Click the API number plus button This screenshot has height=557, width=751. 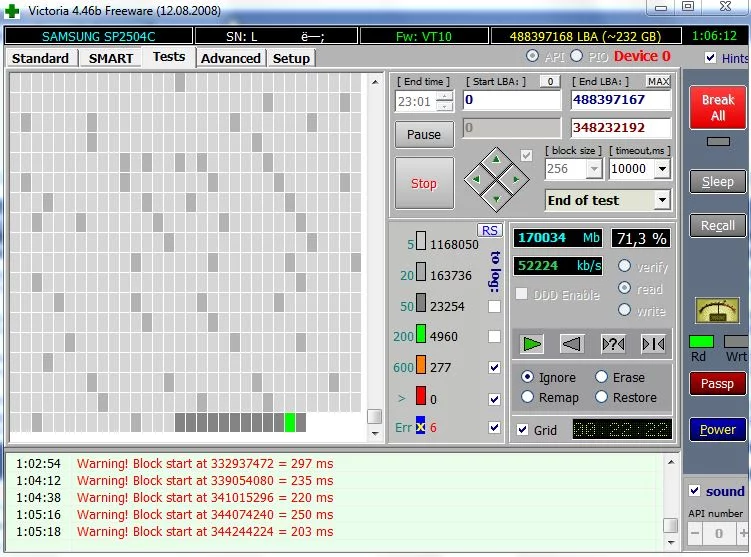[x=743, y=533]
